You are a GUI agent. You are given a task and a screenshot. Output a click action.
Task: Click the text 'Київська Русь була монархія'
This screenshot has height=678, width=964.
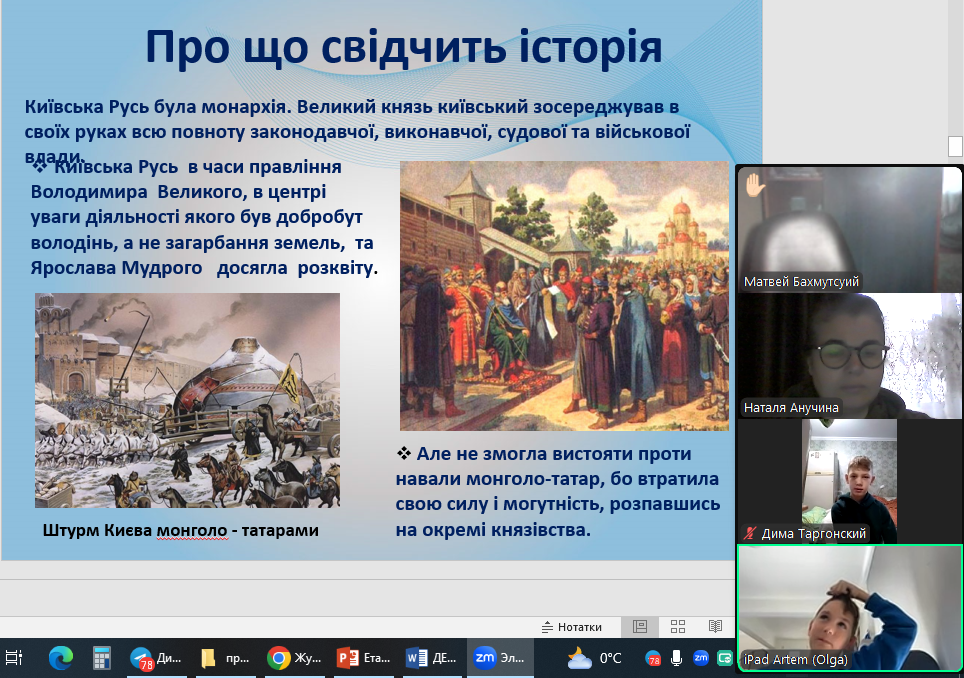[x=157, y=106]
